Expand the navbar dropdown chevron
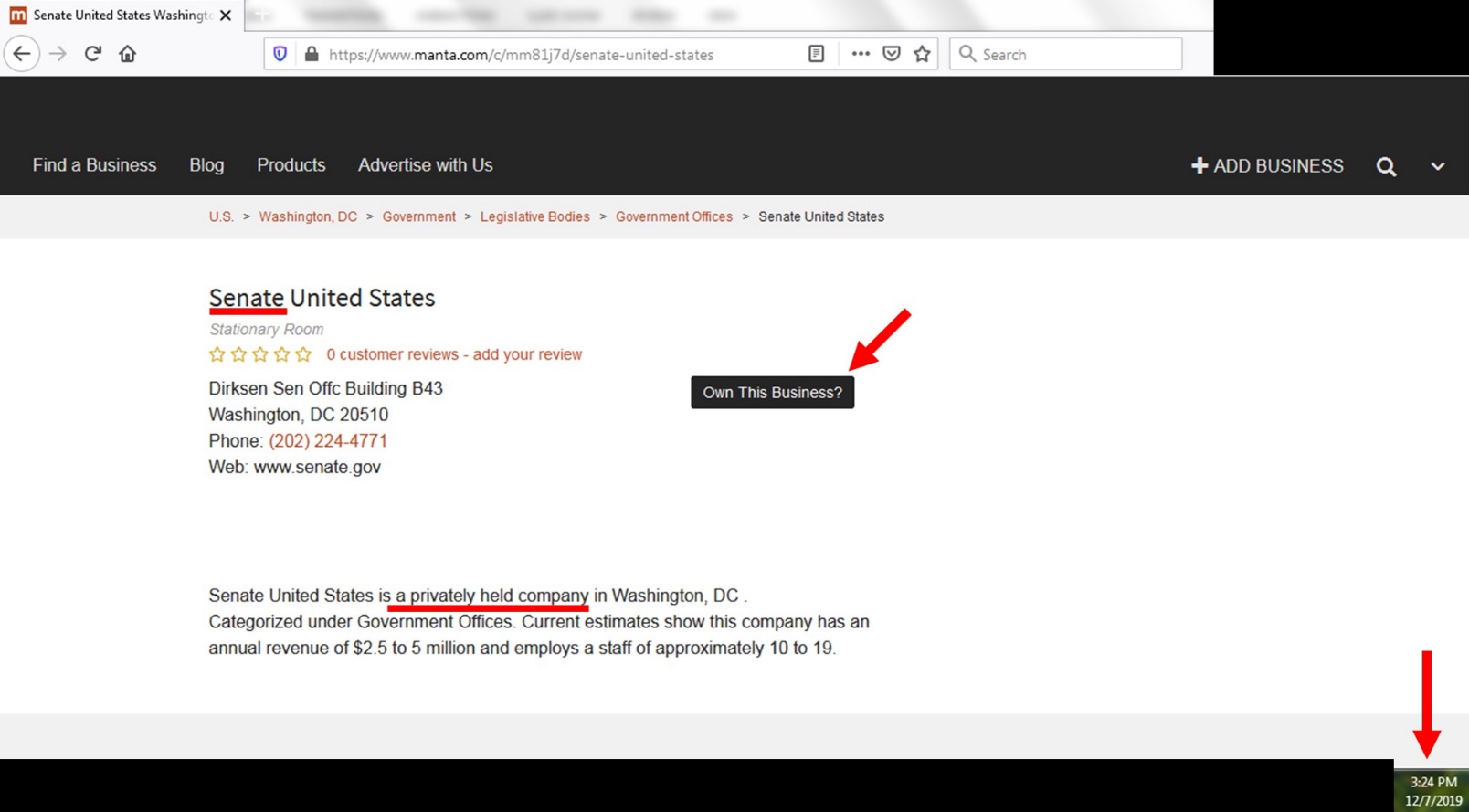Viewport: 1469px width, 812px height. coord(1437,166)
